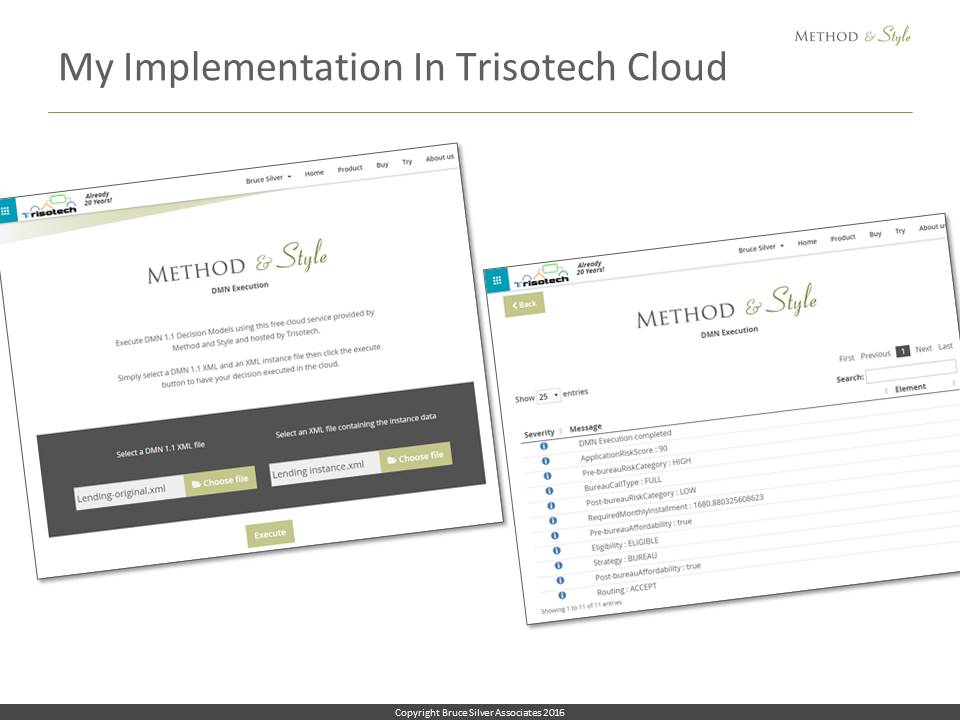Open Bruce Silver user dropdown in right screenshot

pos(761,246)
